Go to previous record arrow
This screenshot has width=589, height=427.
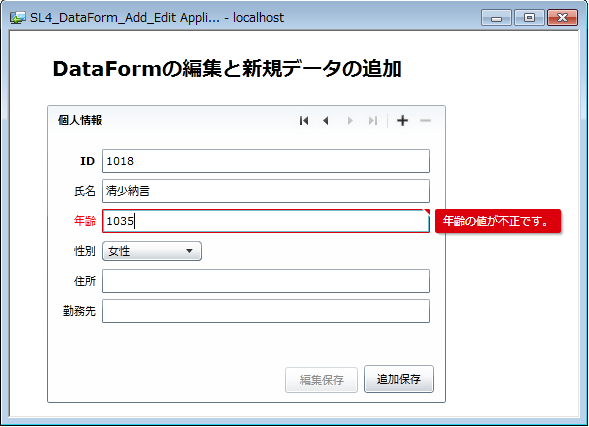point(326,121)
